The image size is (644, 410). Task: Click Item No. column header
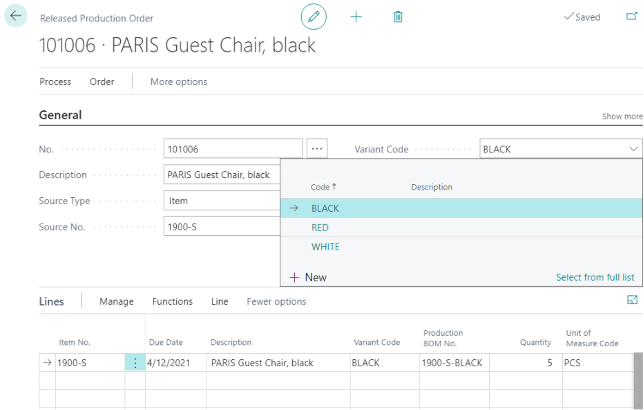(74, 342)
